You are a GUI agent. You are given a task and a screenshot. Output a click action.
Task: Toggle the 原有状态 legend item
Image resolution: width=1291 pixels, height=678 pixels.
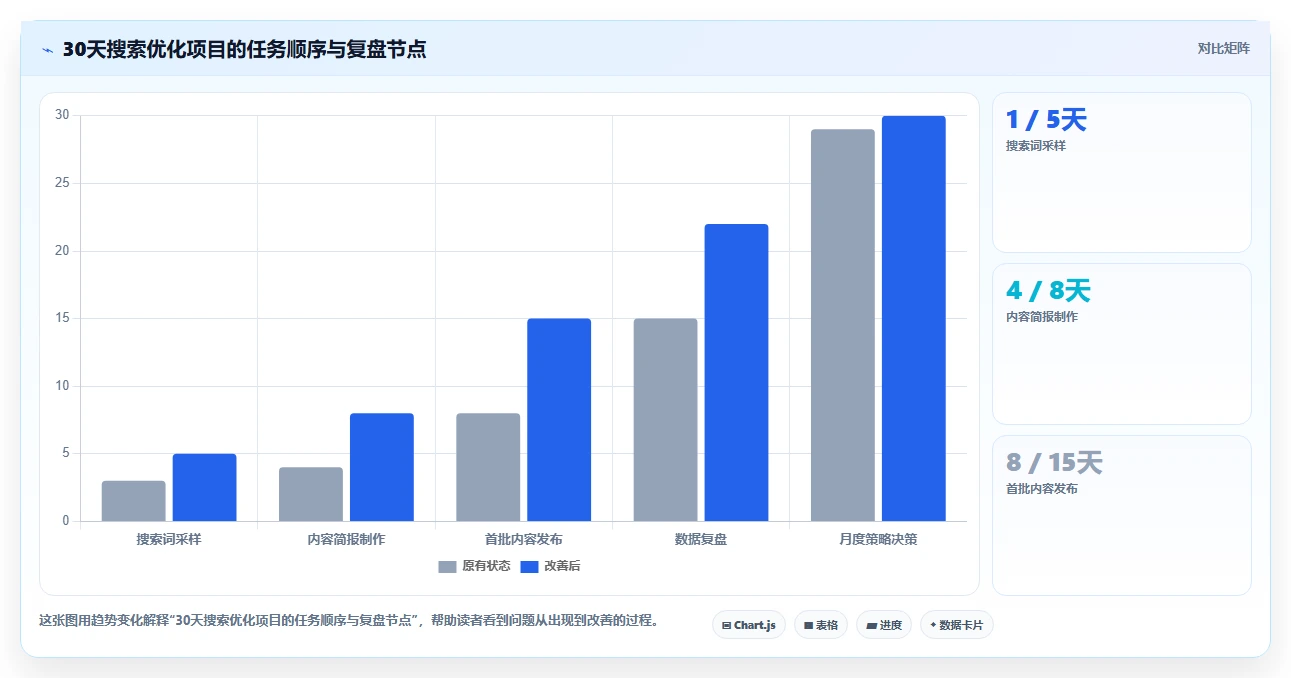474,566
